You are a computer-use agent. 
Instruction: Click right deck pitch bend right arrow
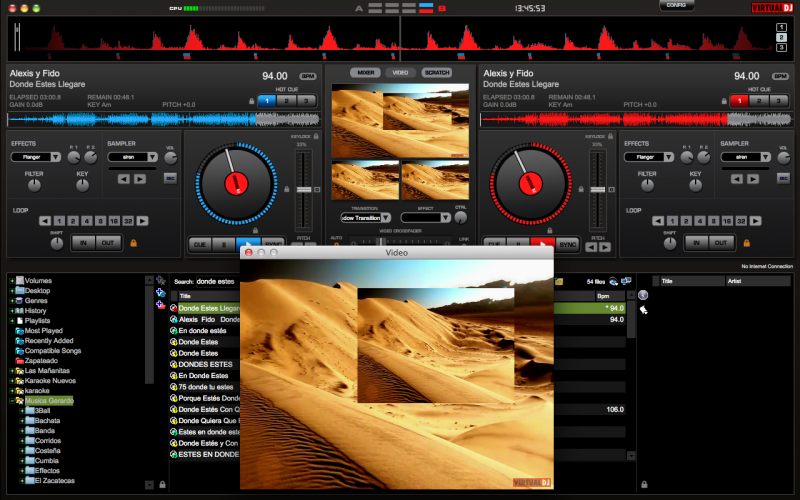[605, 247]
